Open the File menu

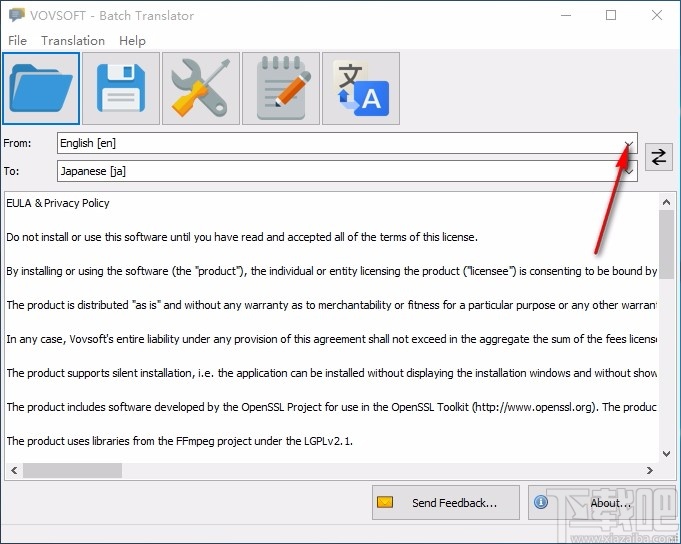click(17, 40)
